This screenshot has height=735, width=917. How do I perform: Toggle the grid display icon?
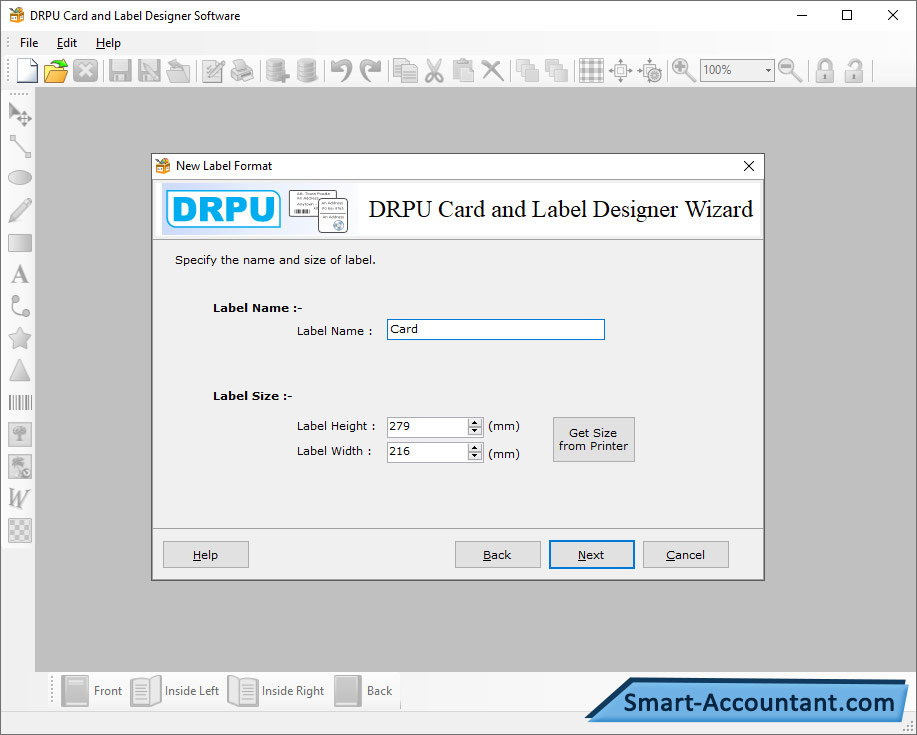(x=591, y=71)
